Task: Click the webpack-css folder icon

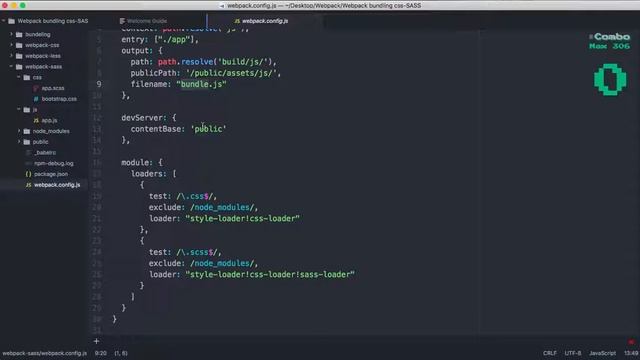Action: pyautogui.click(x=19, y=45)
